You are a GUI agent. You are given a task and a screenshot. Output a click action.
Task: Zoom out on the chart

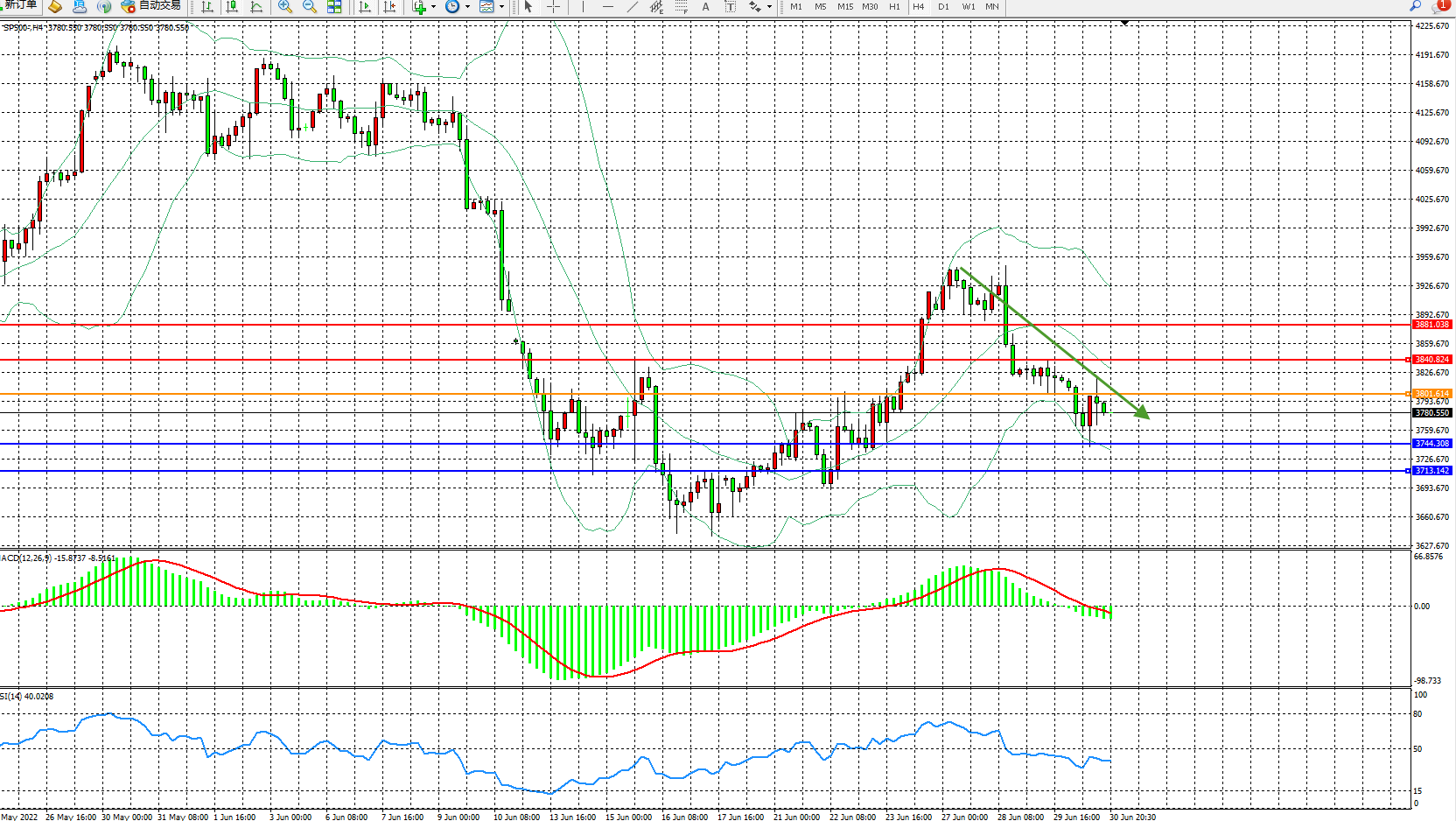(x=310, y=7)
